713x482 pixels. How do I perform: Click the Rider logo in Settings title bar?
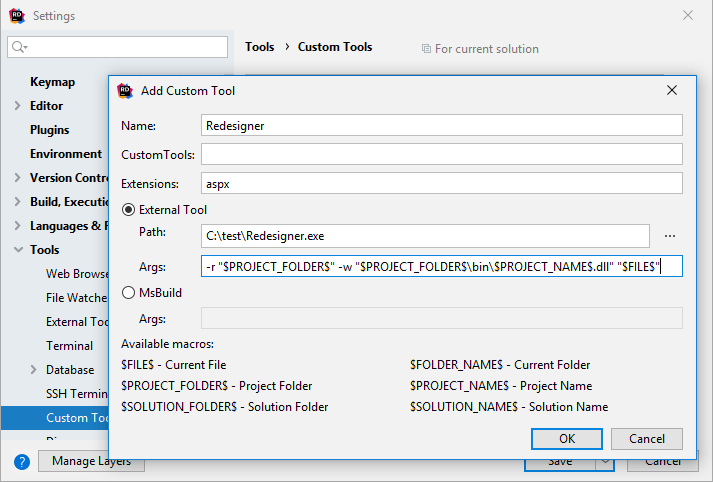pyautogui.click(x=17, y=16)
